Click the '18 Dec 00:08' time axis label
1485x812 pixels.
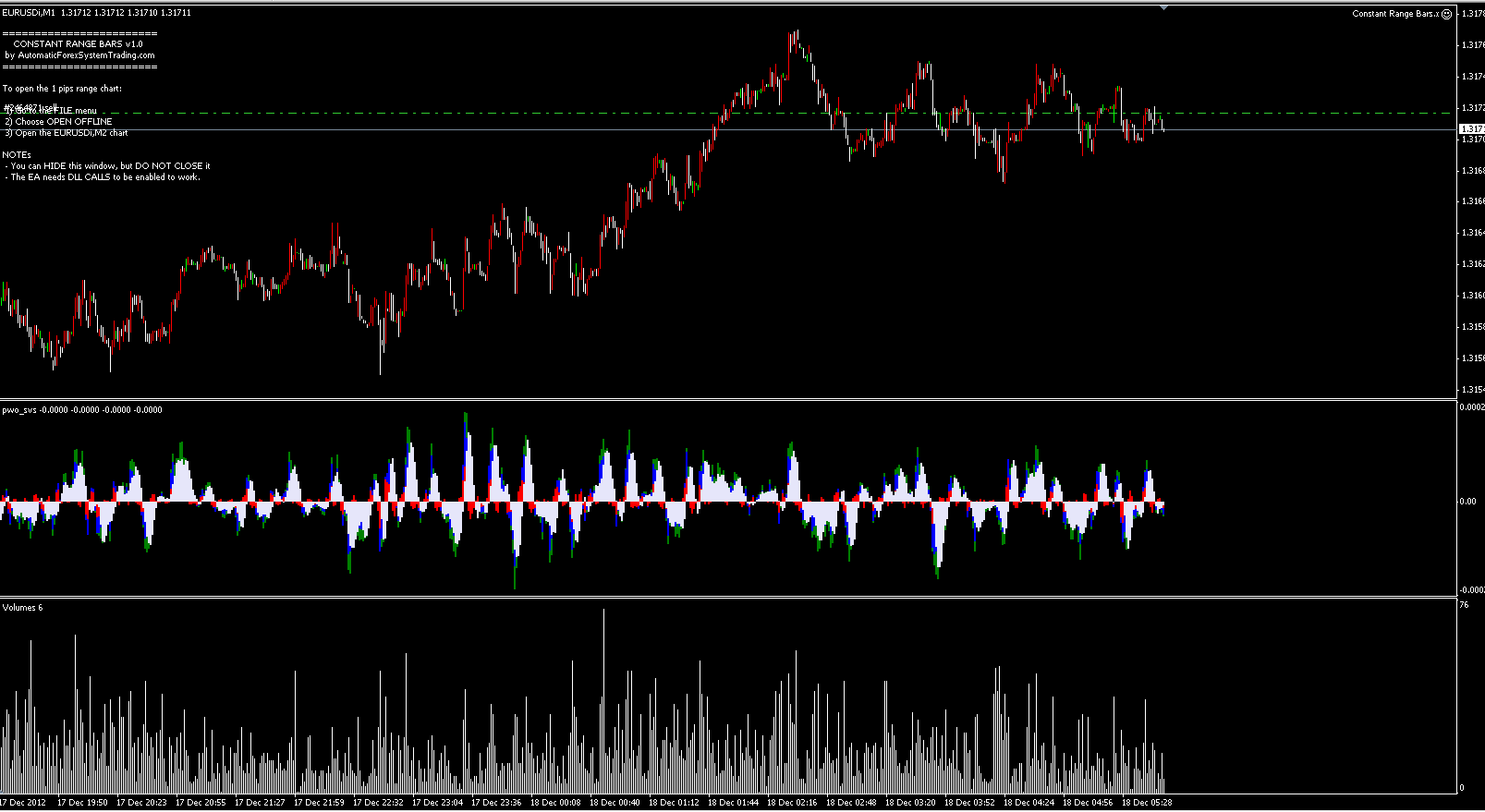(556, 803)
